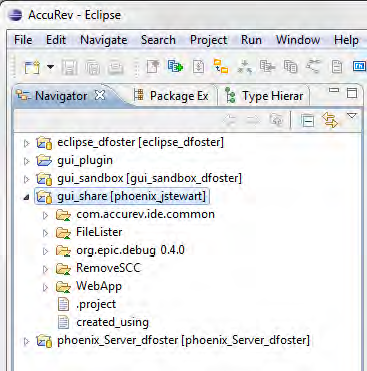Click the New wizard toolbar icon
The height and width of the screenshot is (371, 367).
[x=32, y=67]
